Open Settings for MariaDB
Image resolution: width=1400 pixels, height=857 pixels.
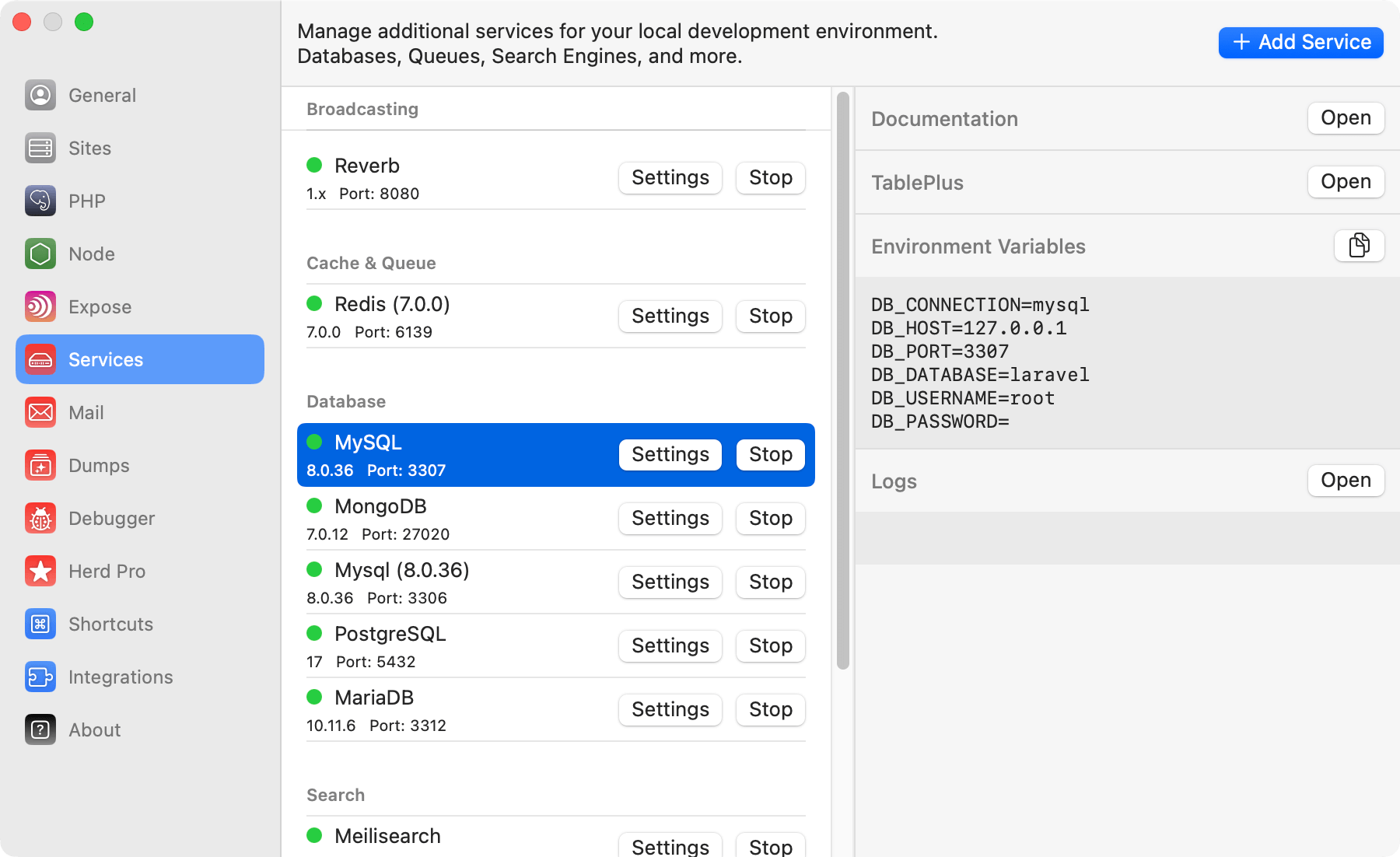click(670, 709)
